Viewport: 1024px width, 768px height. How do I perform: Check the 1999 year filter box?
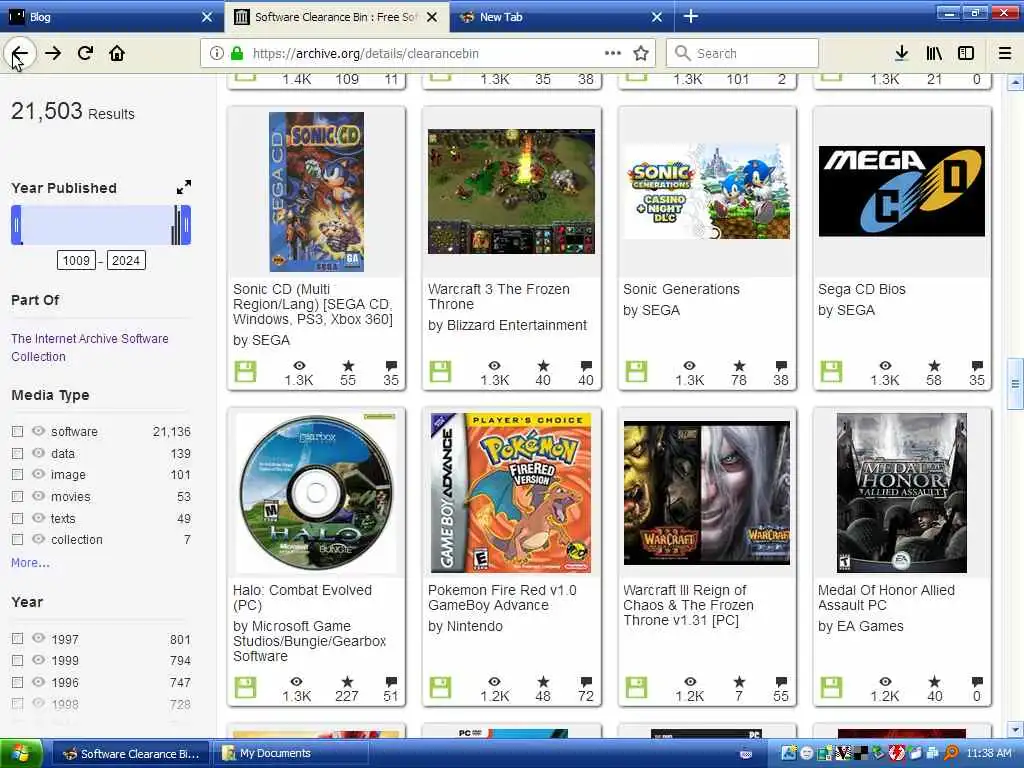[18, 660]
